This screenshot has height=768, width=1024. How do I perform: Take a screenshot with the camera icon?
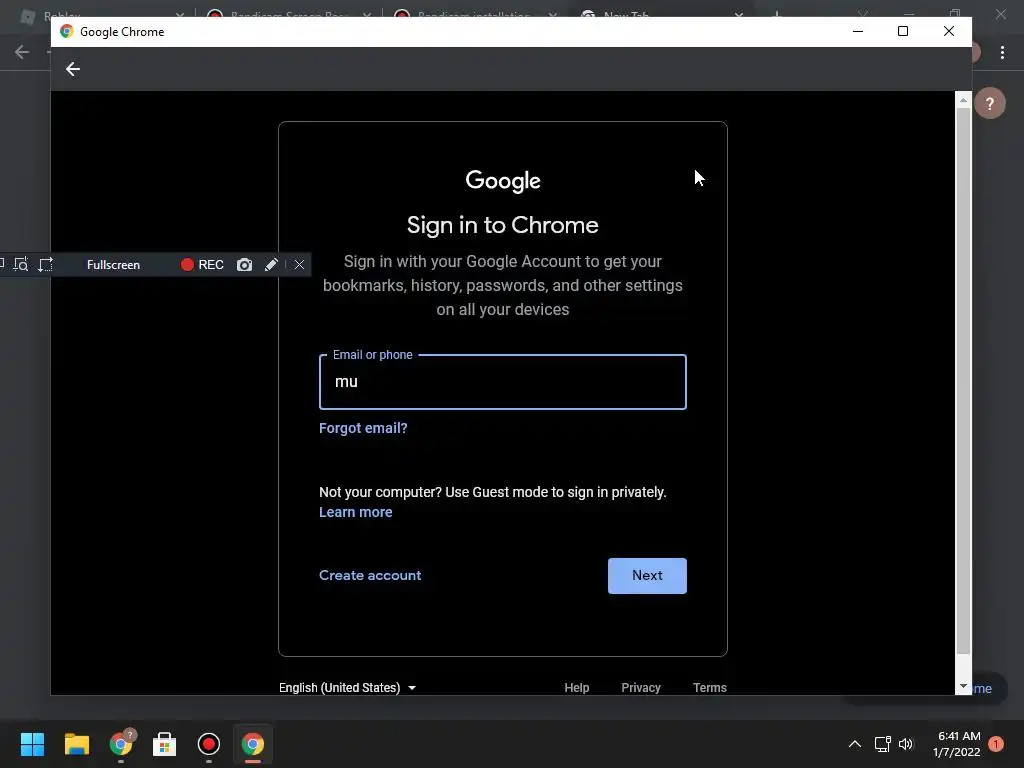coord(244,264)
